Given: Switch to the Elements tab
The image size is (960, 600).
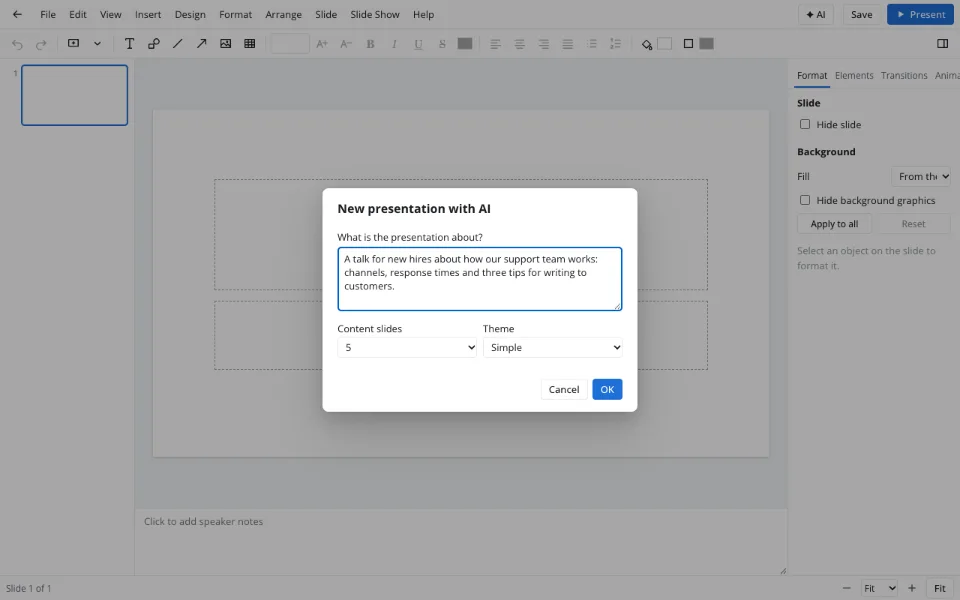Looking at the screenshot, I should pos(854,75).
